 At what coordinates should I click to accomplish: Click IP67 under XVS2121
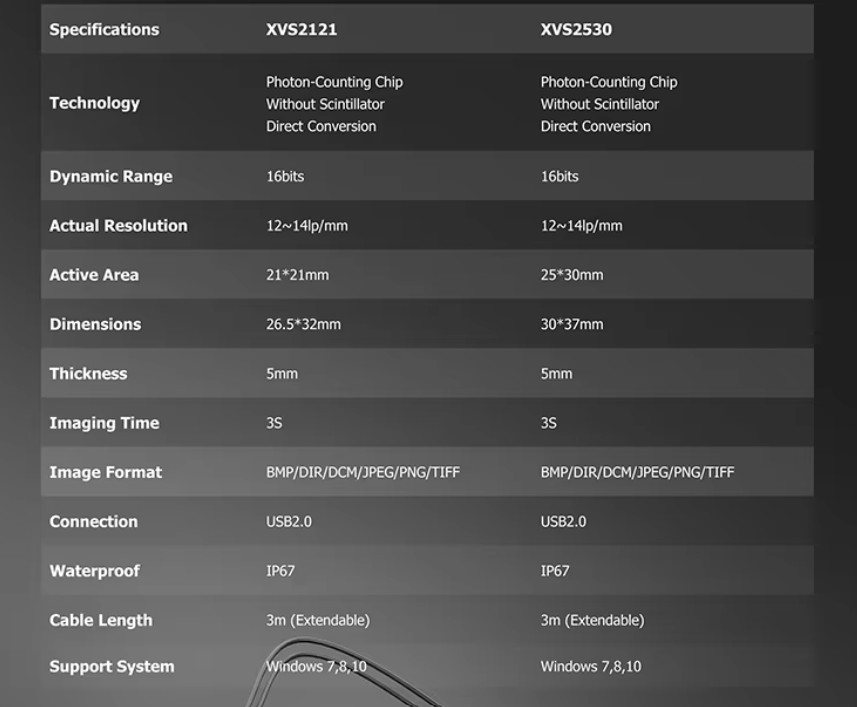click(280, 571)
